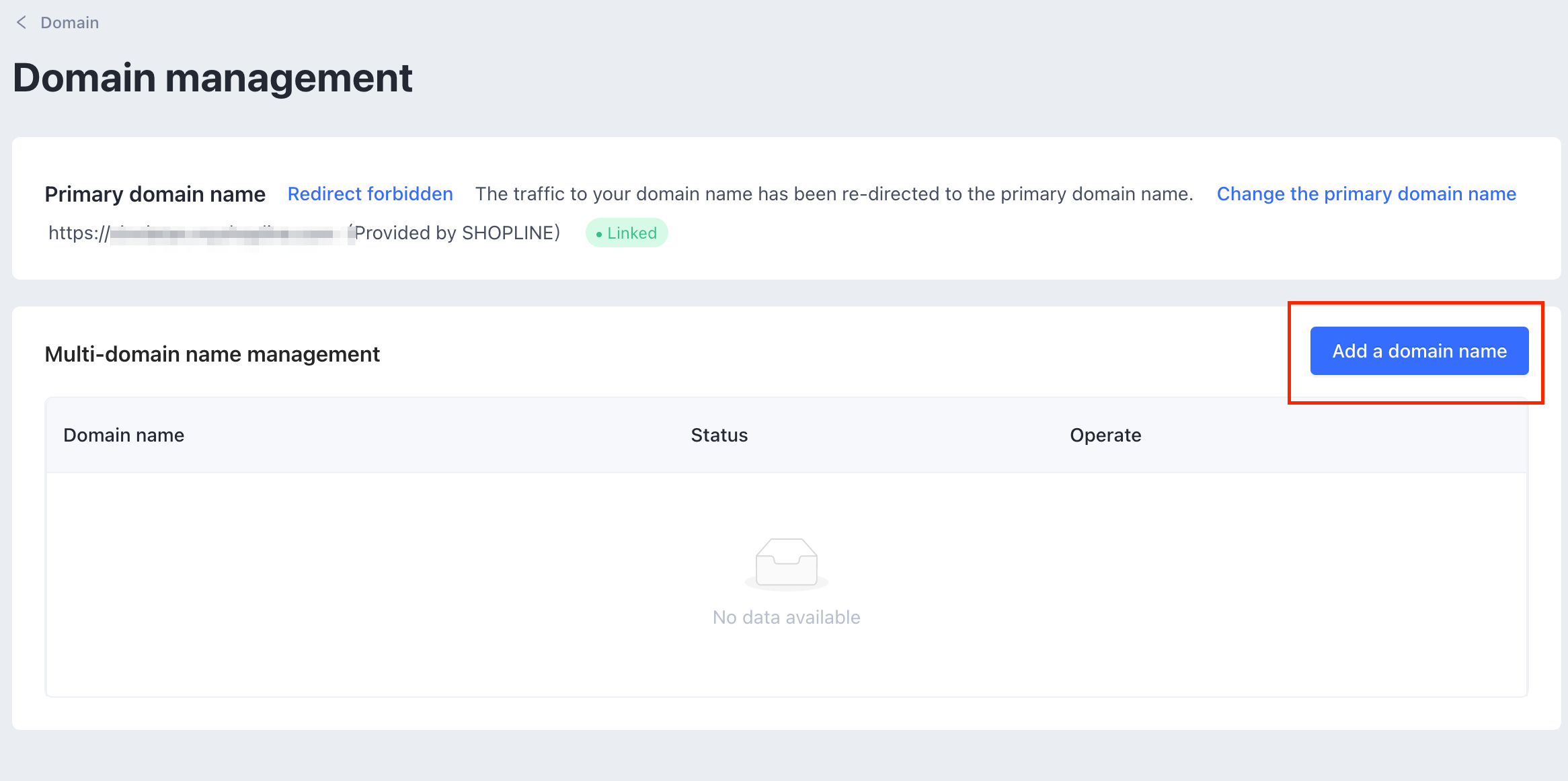Click the green dot in Linked badge

click(599, 235)
